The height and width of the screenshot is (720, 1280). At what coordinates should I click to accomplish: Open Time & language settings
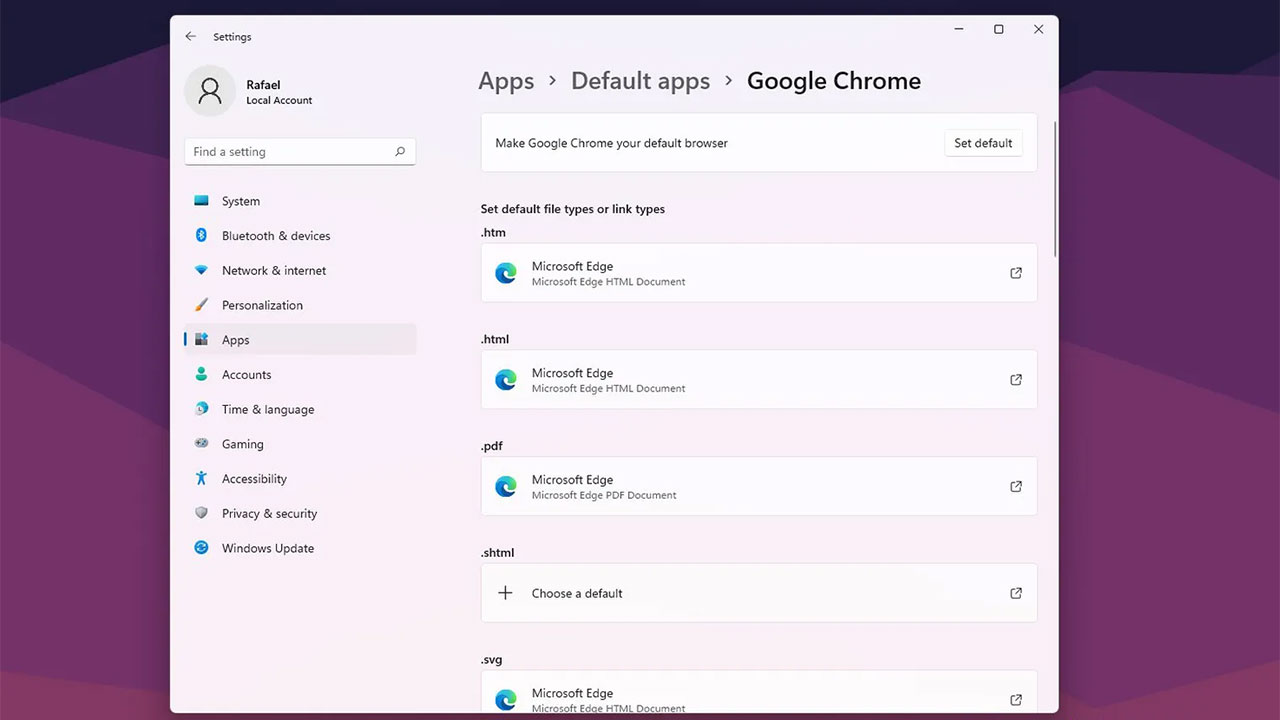pyautogui.click(x=300, y=409)
